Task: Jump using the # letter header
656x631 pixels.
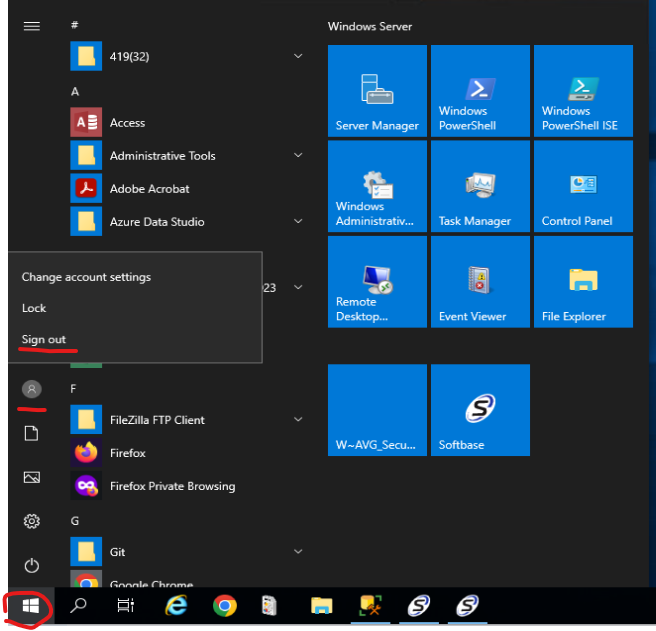Action: point(74,25)
